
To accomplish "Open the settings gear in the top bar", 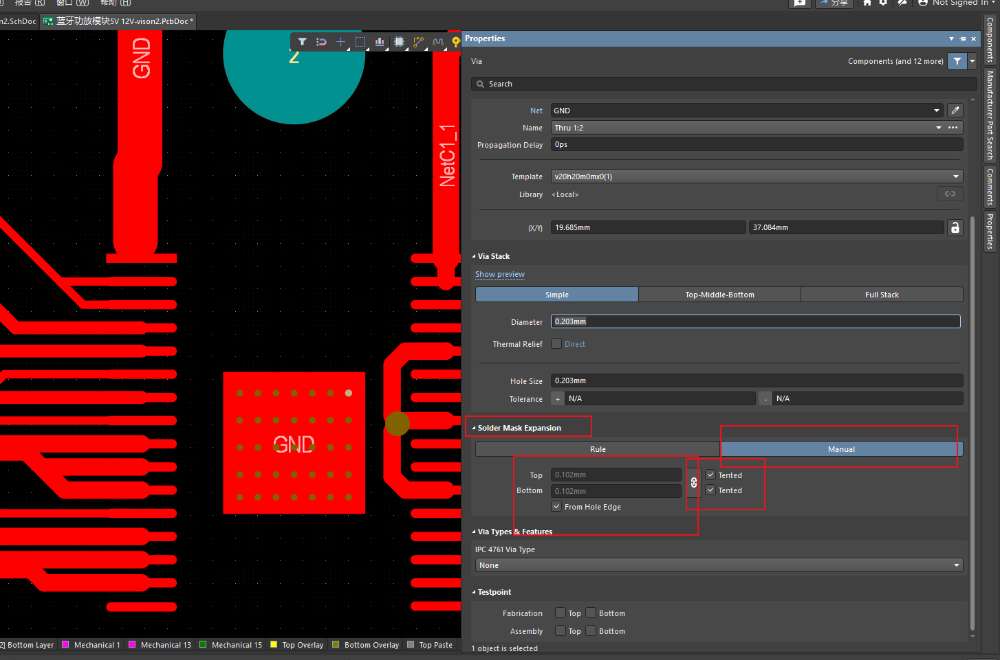I will 883,3.
